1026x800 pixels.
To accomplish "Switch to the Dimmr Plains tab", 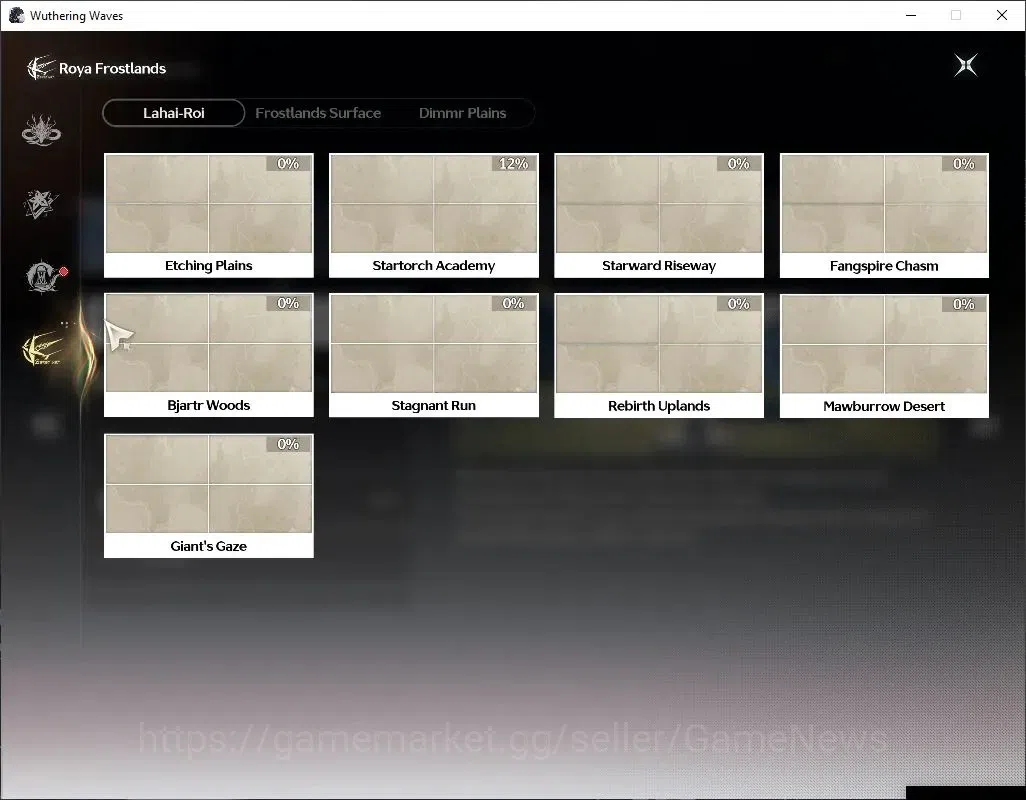I will (463, 113).
